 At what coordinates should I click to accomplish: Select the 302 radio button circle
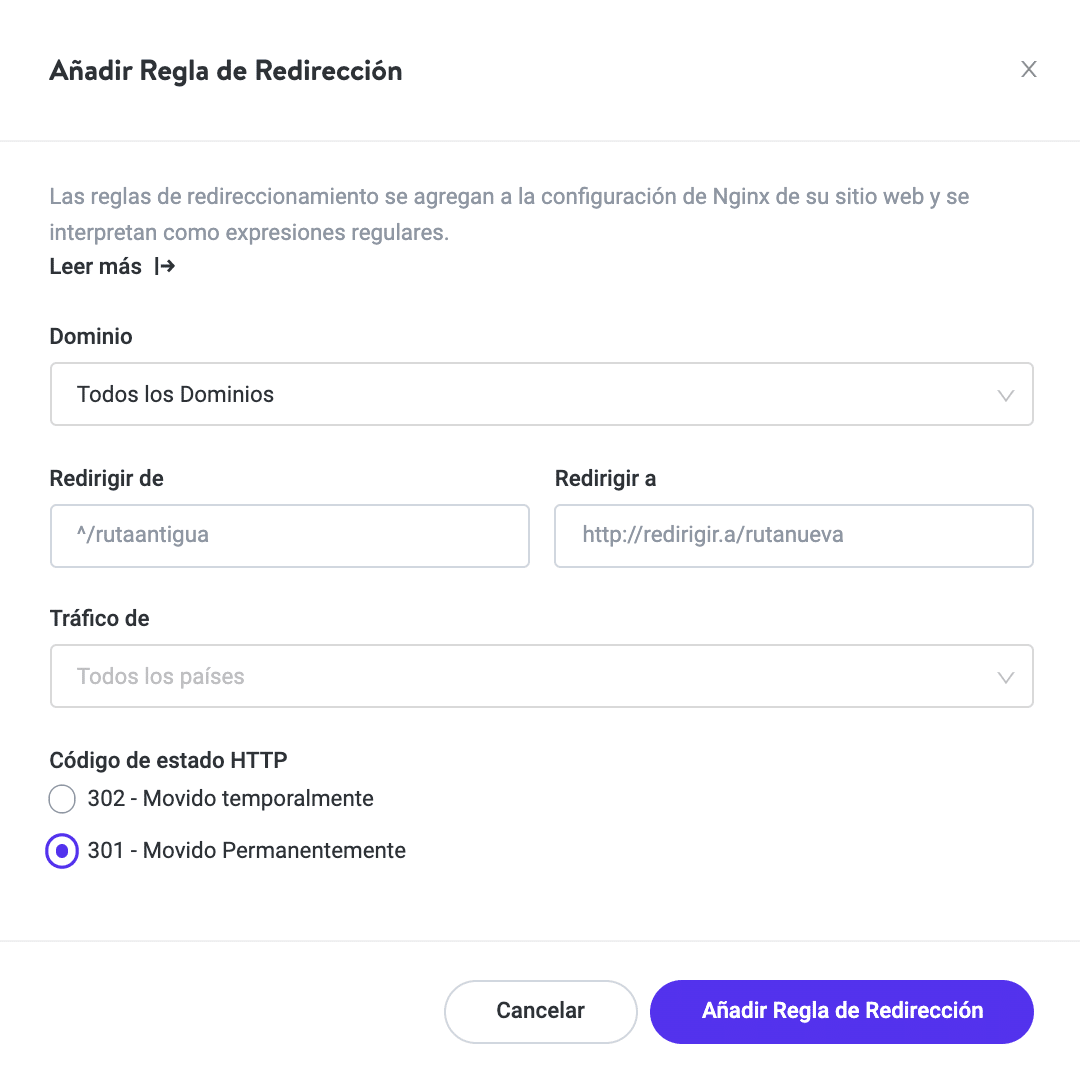pyautogui.click(x=62, y=799)
